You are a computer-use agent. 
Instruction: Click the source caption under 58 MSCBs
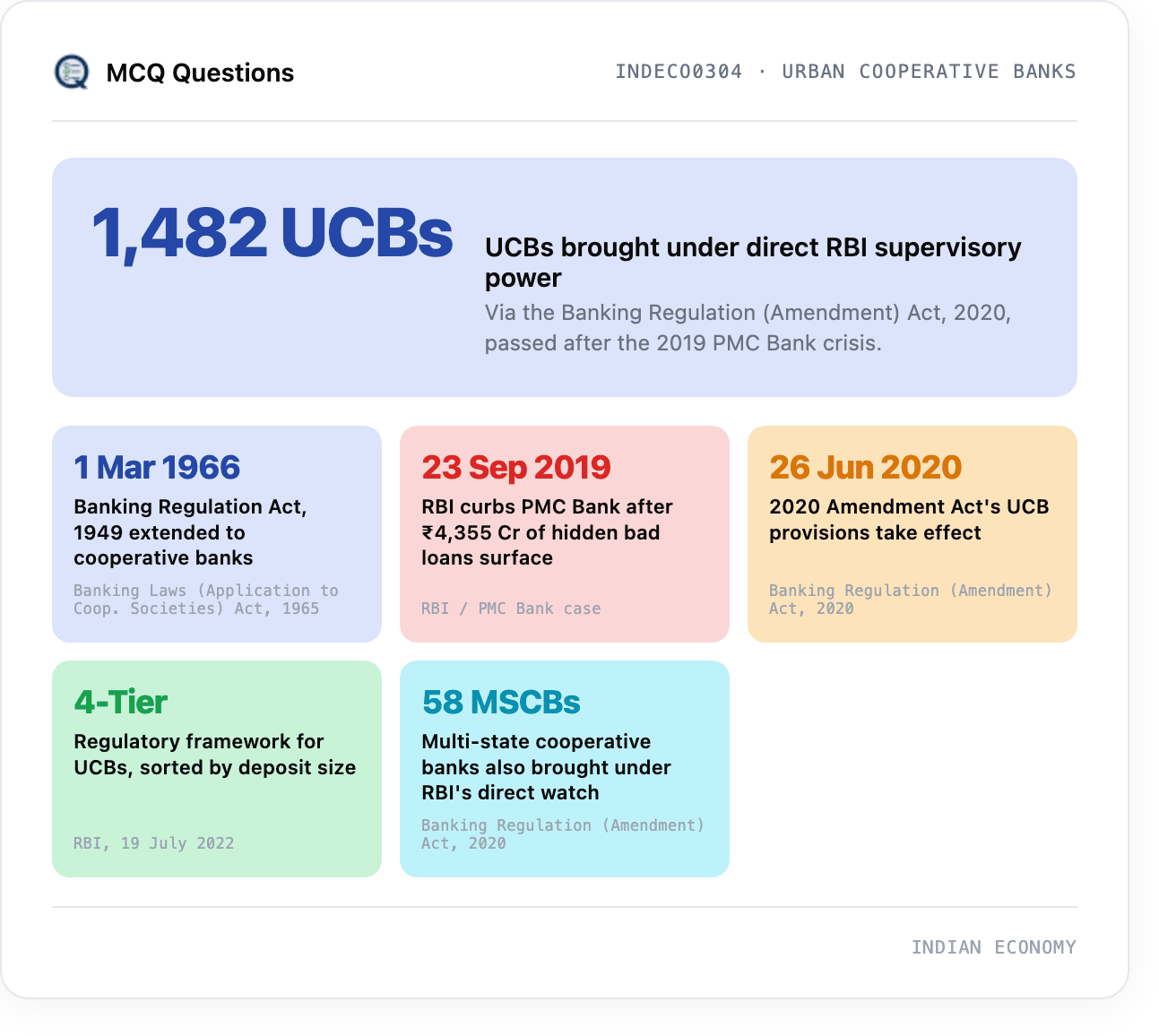[563, 834]
